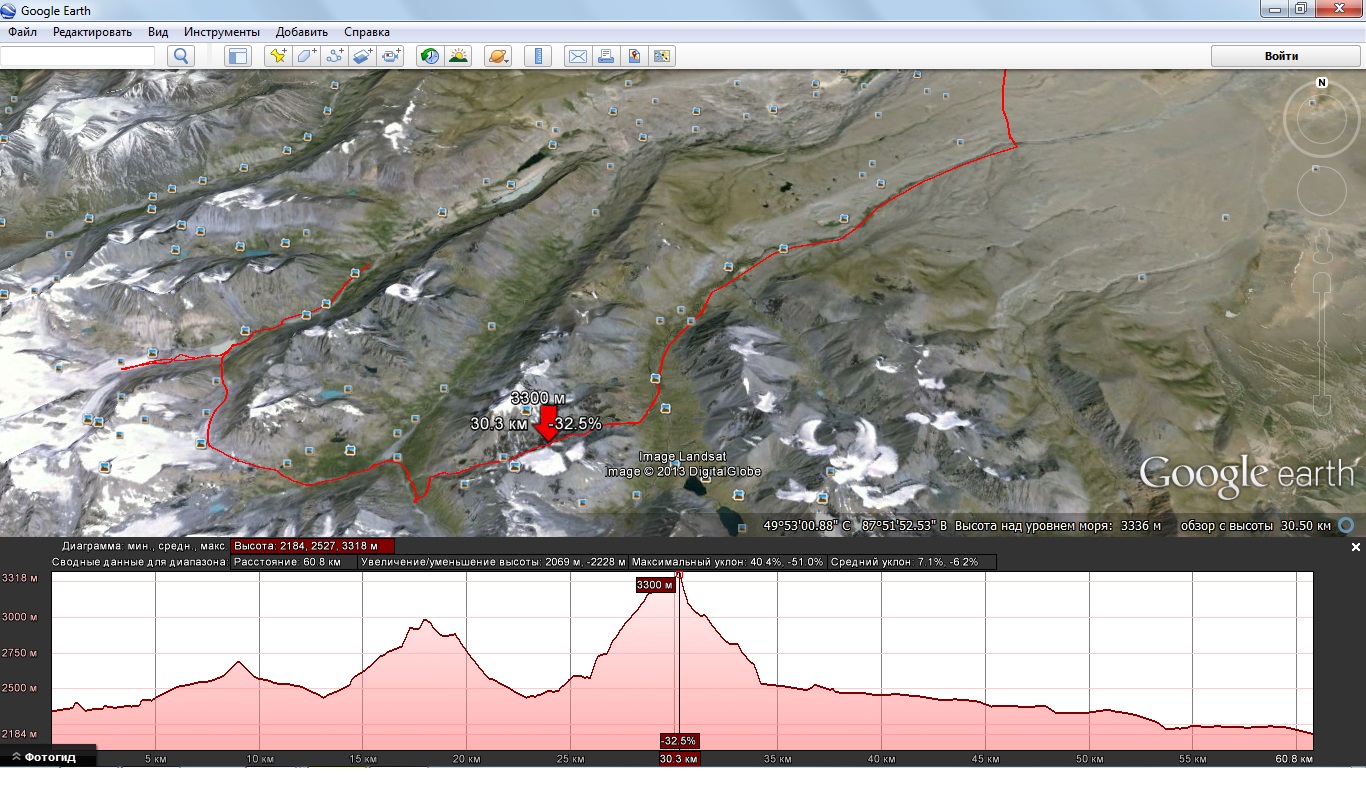
Task: Click the Войти sign-in button
Action: 1281,56
